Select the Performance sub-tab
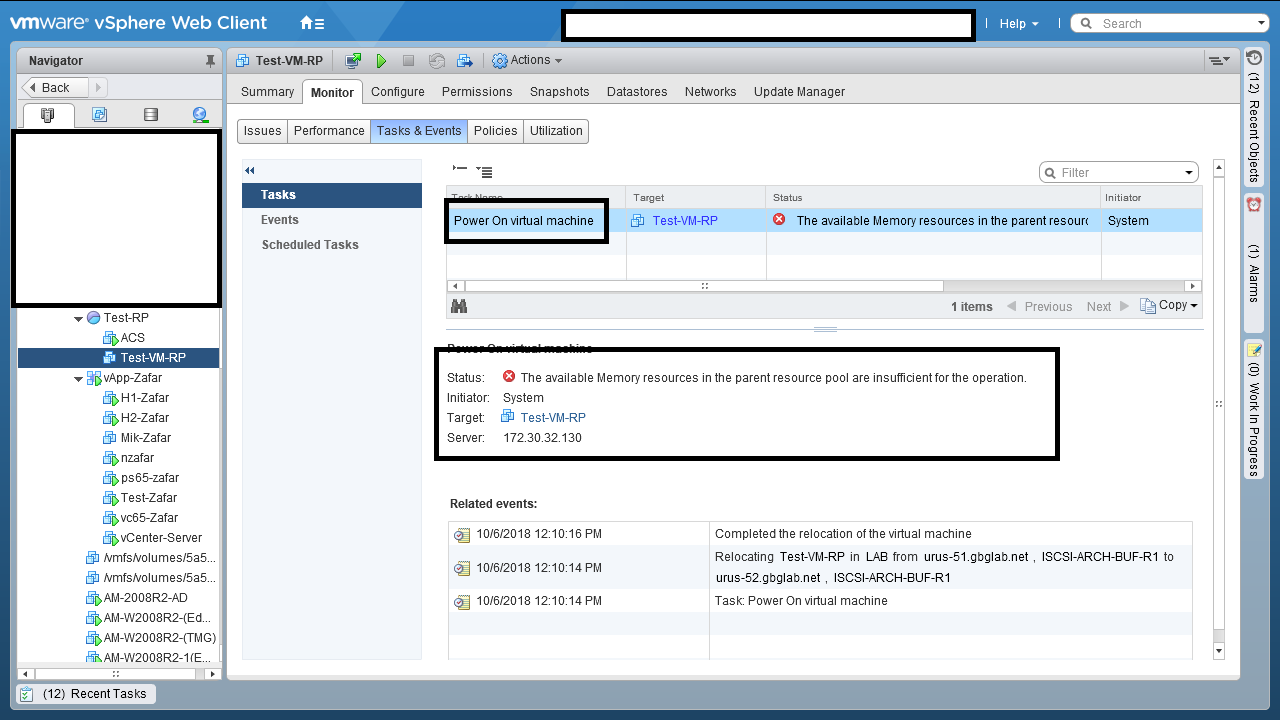Screen dimensions: 1280x720 (329, 131)
